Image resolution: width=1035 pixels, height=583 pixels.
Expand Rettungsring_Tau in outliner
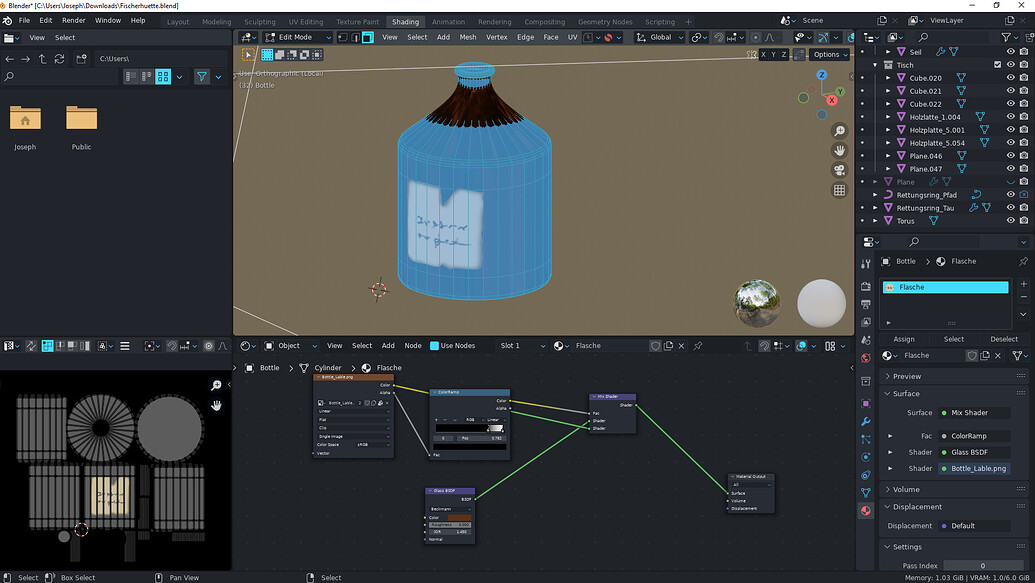(875, 208)
